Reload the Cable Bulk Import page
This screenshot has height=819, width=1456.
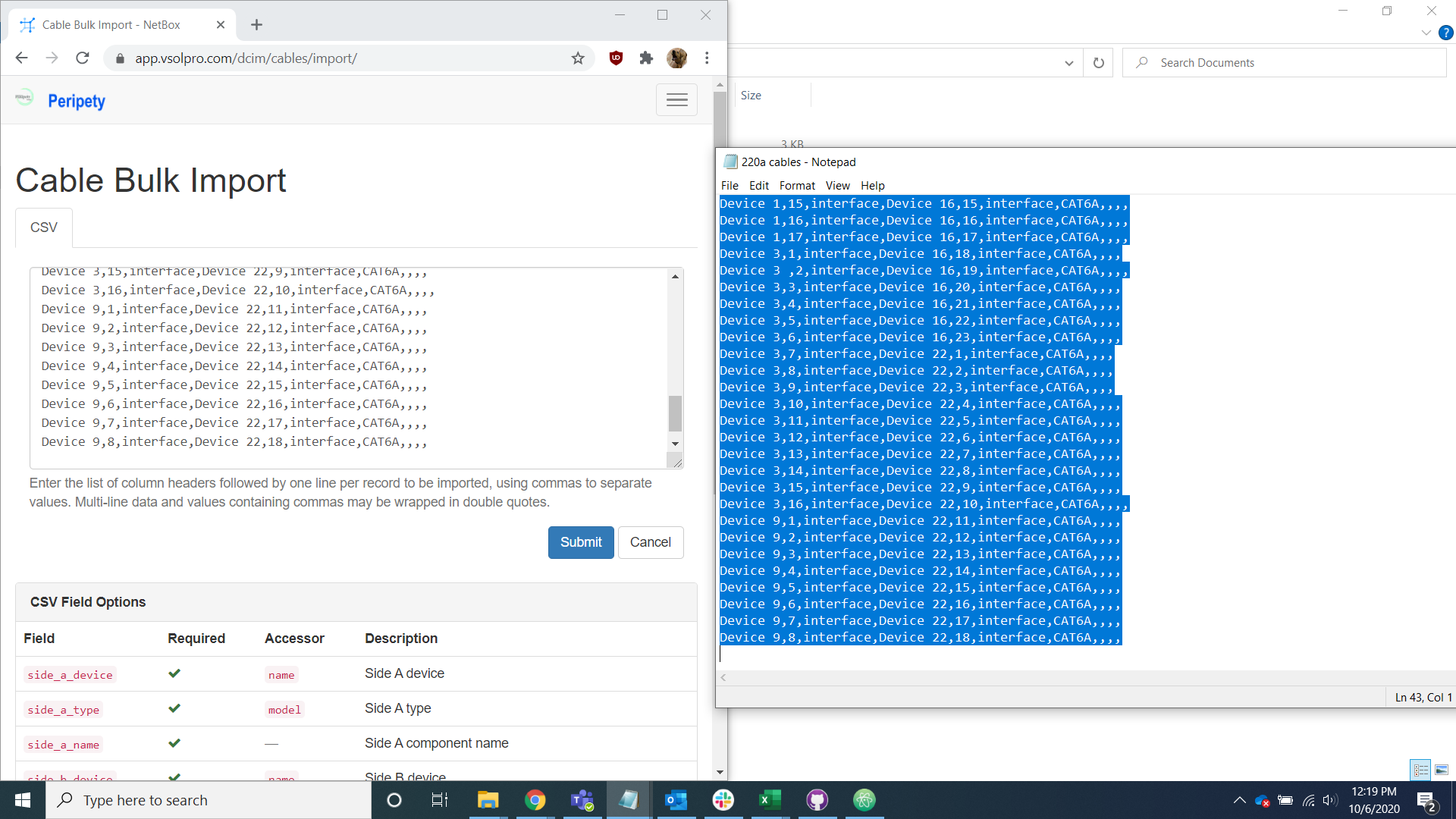pyautogui.click(x=83, y=58)
